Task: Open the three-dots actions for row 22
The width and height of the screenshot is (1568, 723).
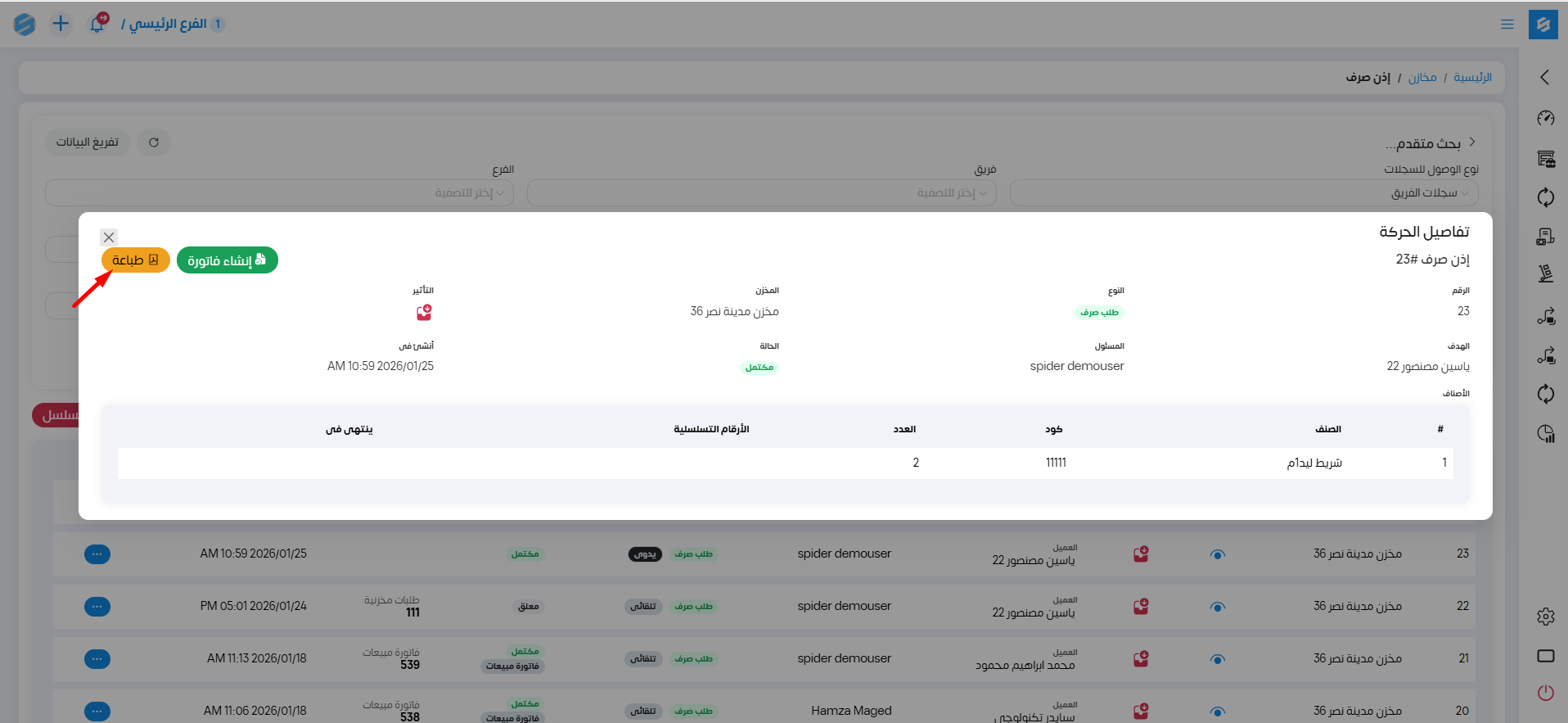Action: point(97,607)
